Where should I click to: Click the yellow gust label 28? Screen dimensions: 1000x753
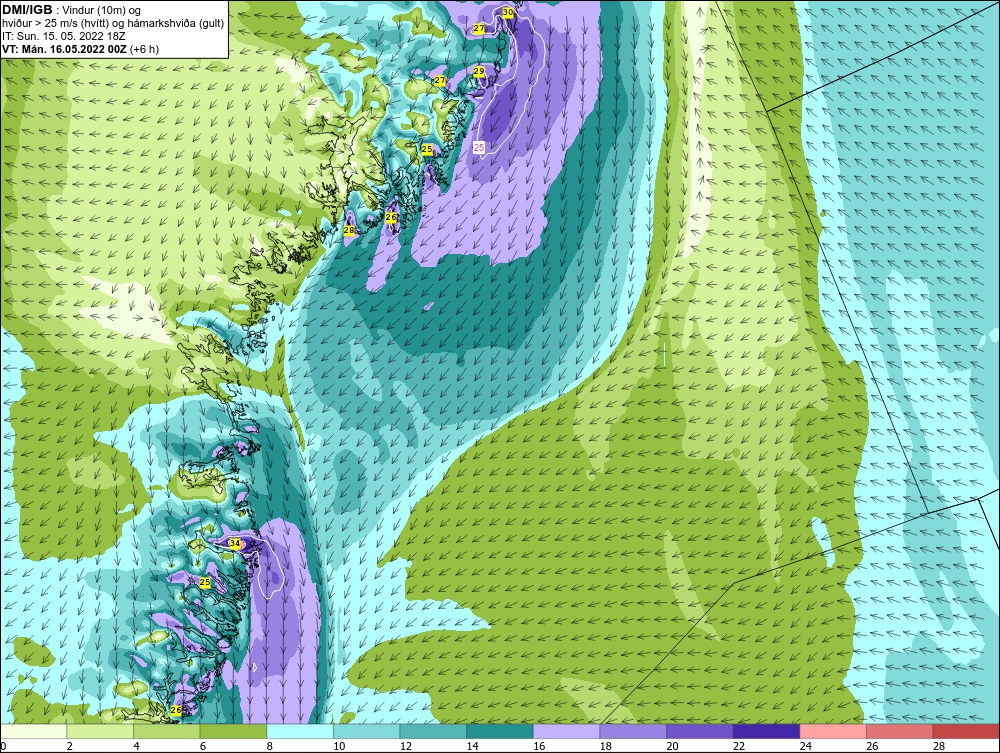pos(349,230)
